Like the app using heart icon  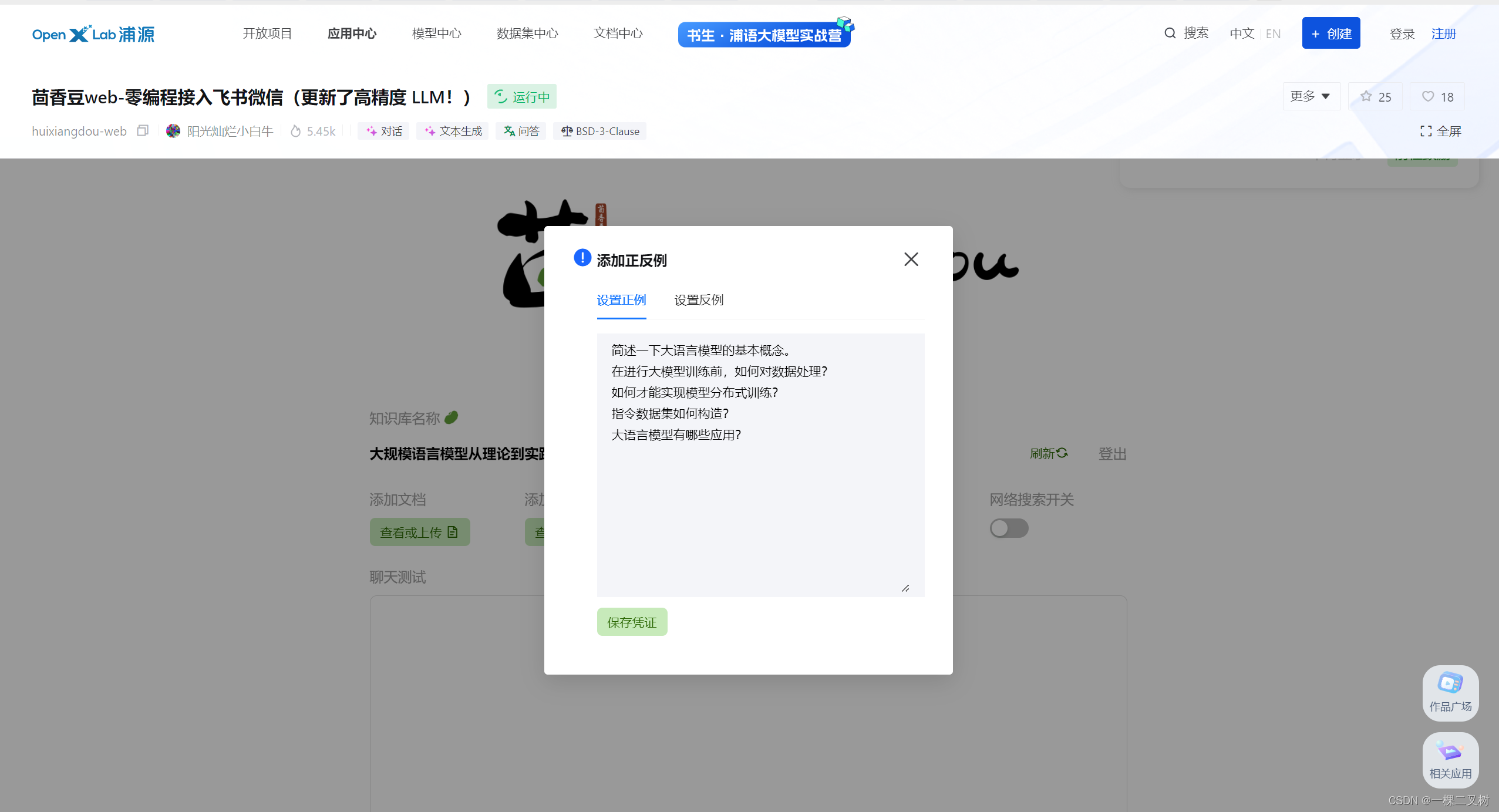(1436, 97)
